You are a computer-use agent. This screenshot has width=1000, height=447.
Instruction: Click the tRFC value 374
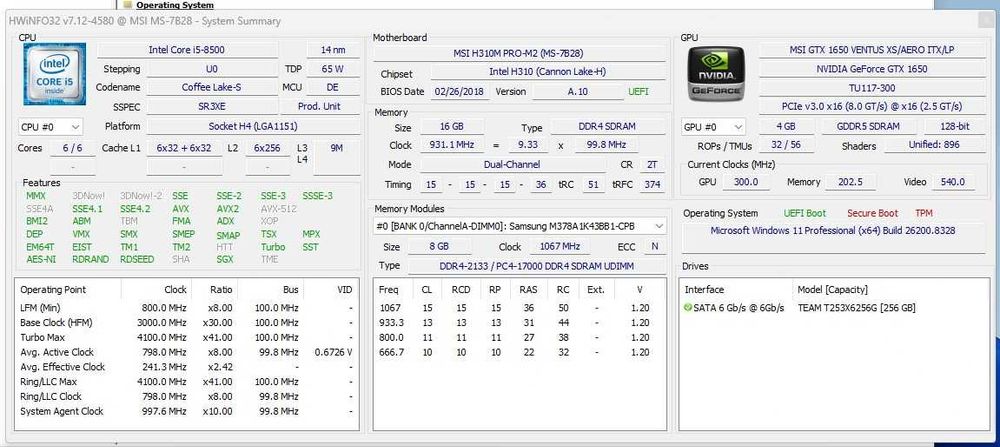(652, 185)
